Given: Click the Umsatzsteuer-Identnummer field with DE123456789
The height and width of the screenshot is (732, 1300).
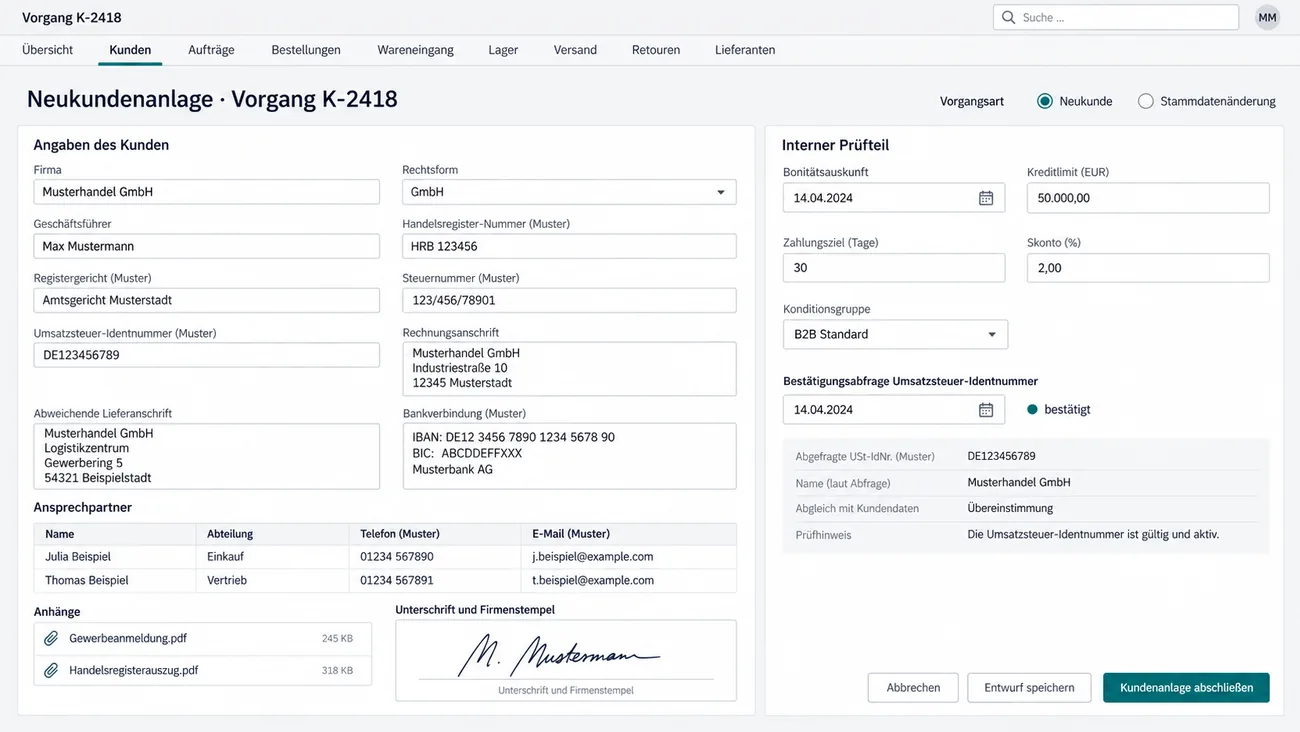Looking at the screenshot, I should pos(206,355).
